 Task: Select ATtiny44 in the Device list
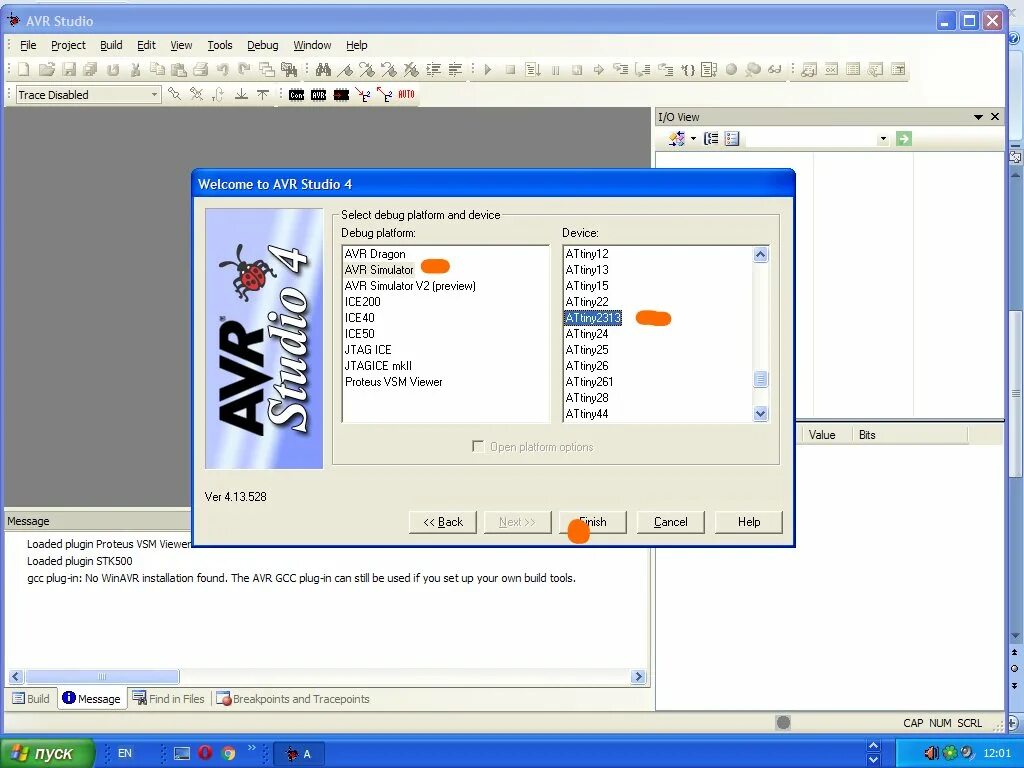click(586, 414)
